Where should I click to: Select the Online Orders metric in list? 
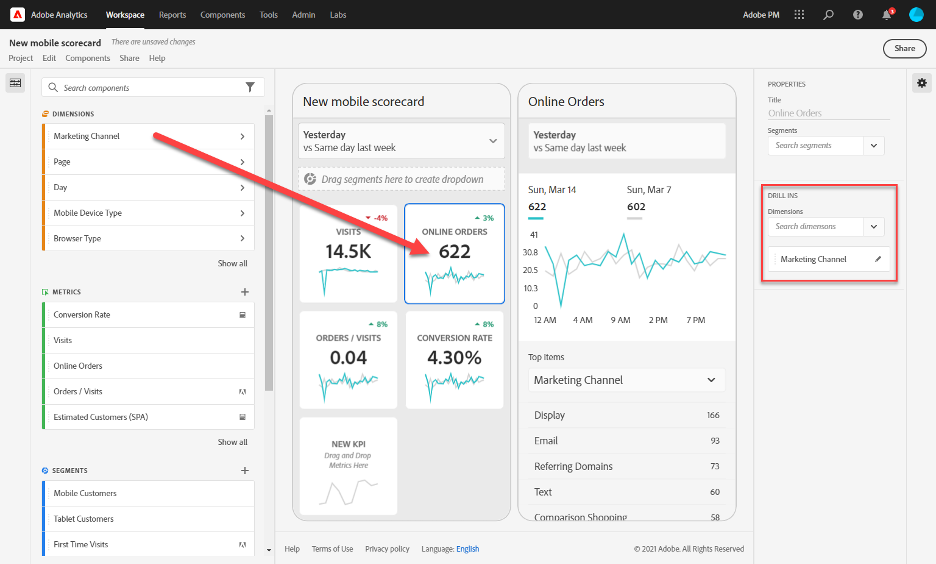coord(149,366)
